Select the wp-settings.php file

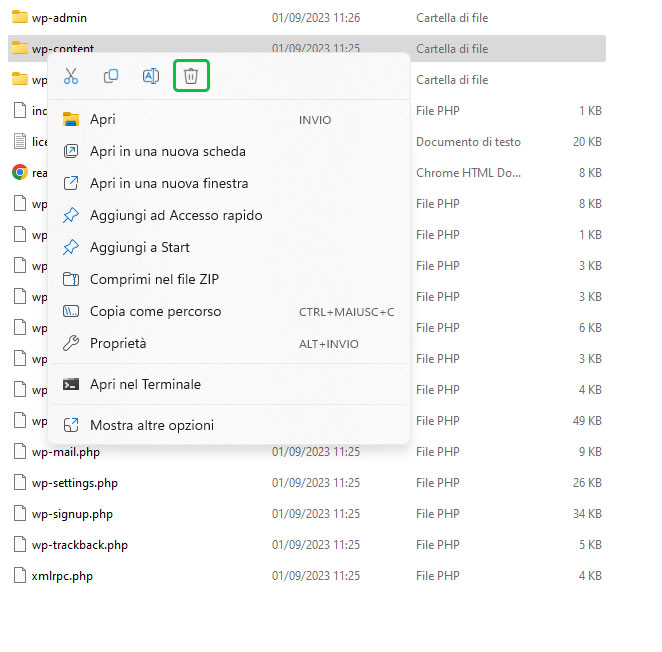coord(74,483)
